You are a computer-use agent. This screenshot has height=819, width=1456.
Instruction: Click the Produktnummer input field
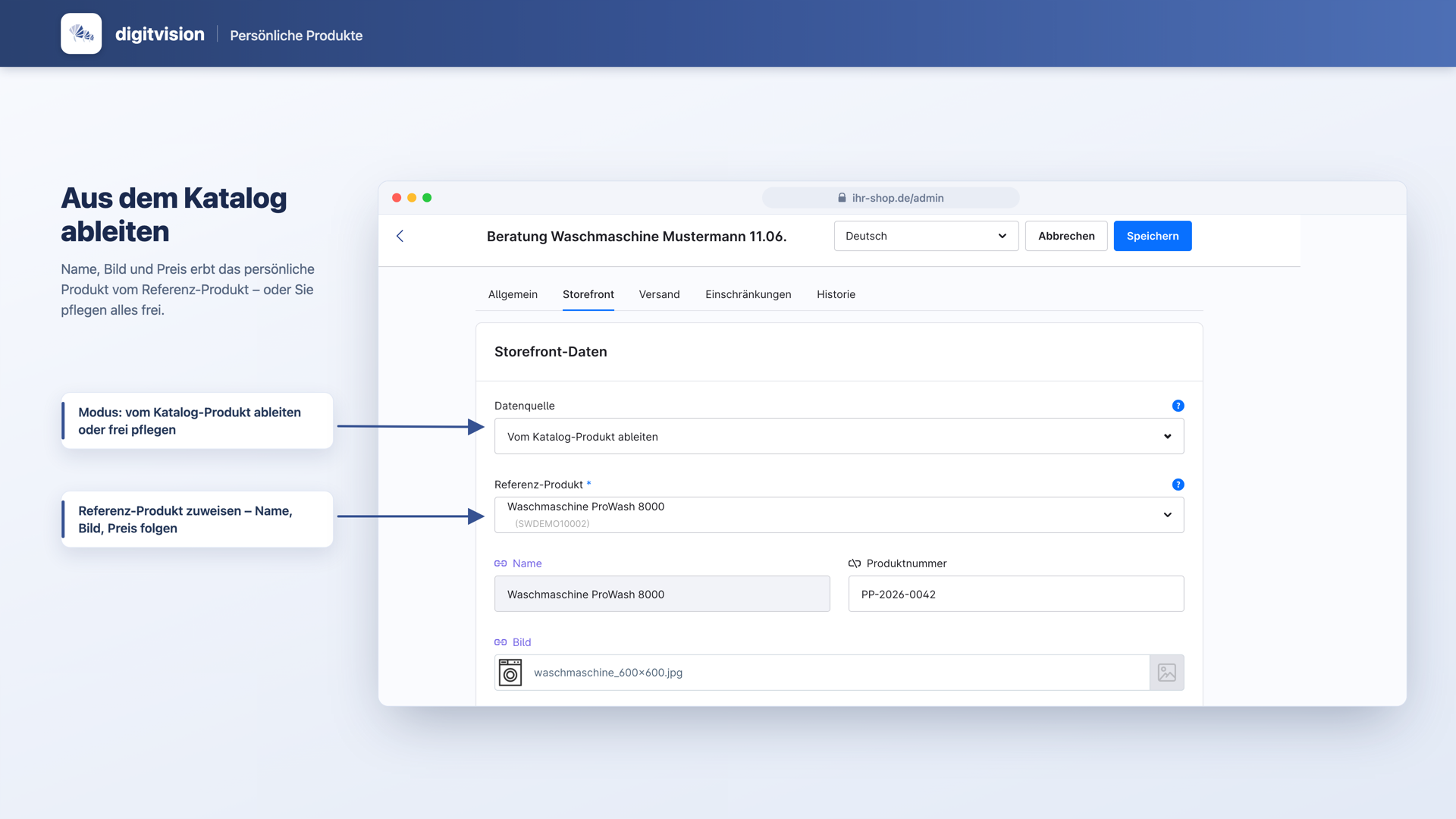tap(1015, 594)
